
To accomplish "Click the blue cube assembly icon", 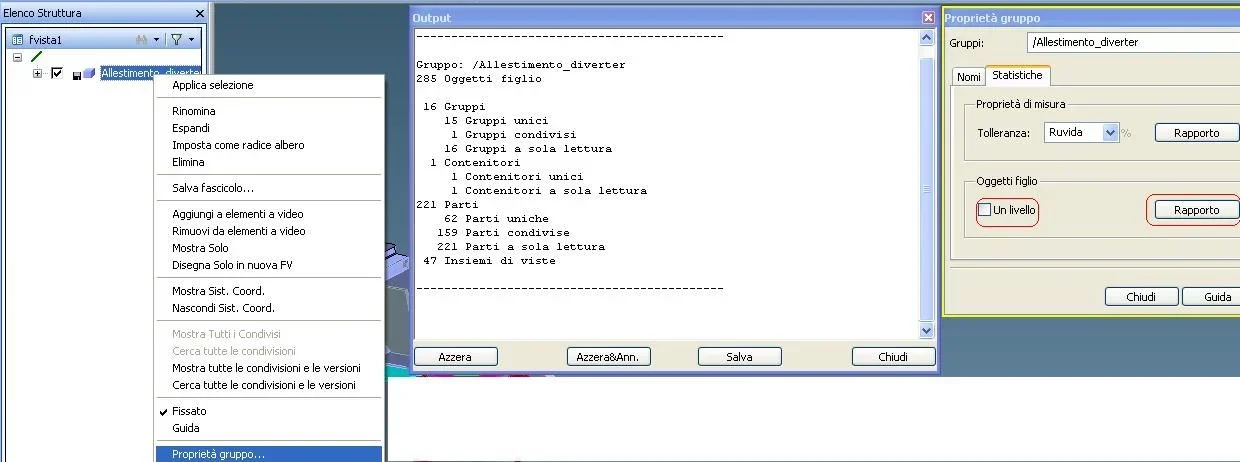I will pos(89,73).
